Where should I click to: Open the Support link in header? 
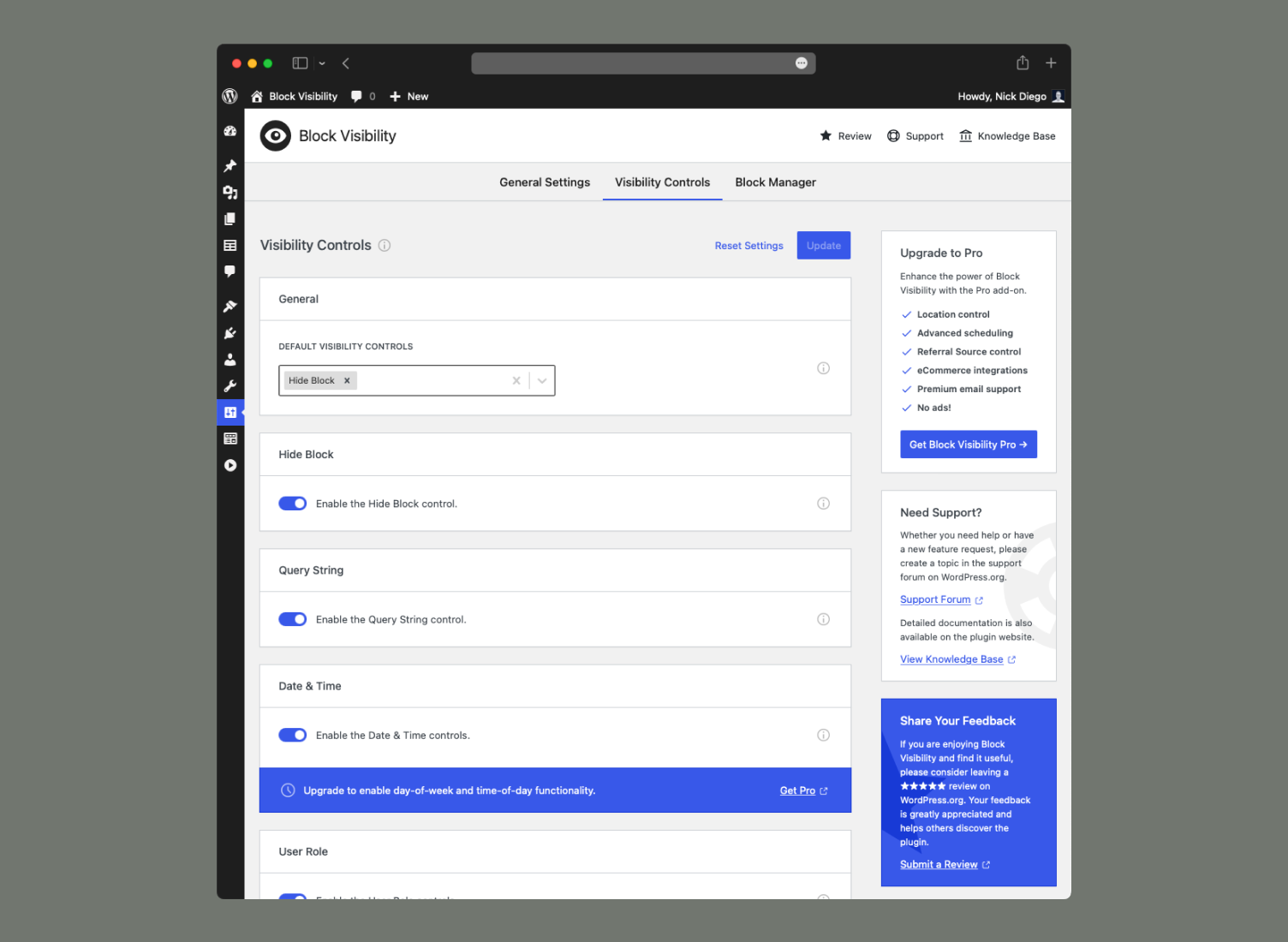coord(915,136)
